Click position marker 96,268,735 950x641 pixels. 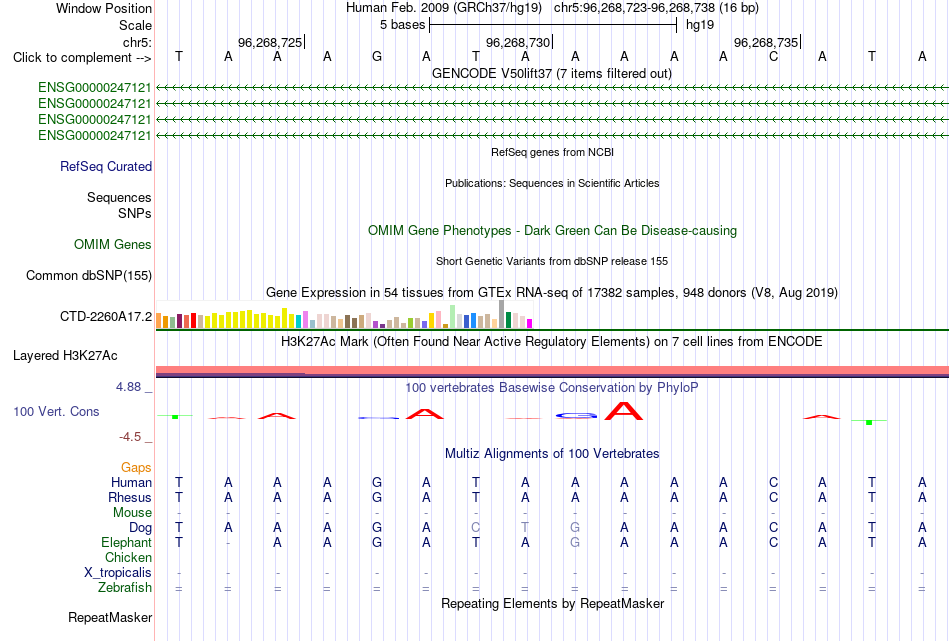766,42
